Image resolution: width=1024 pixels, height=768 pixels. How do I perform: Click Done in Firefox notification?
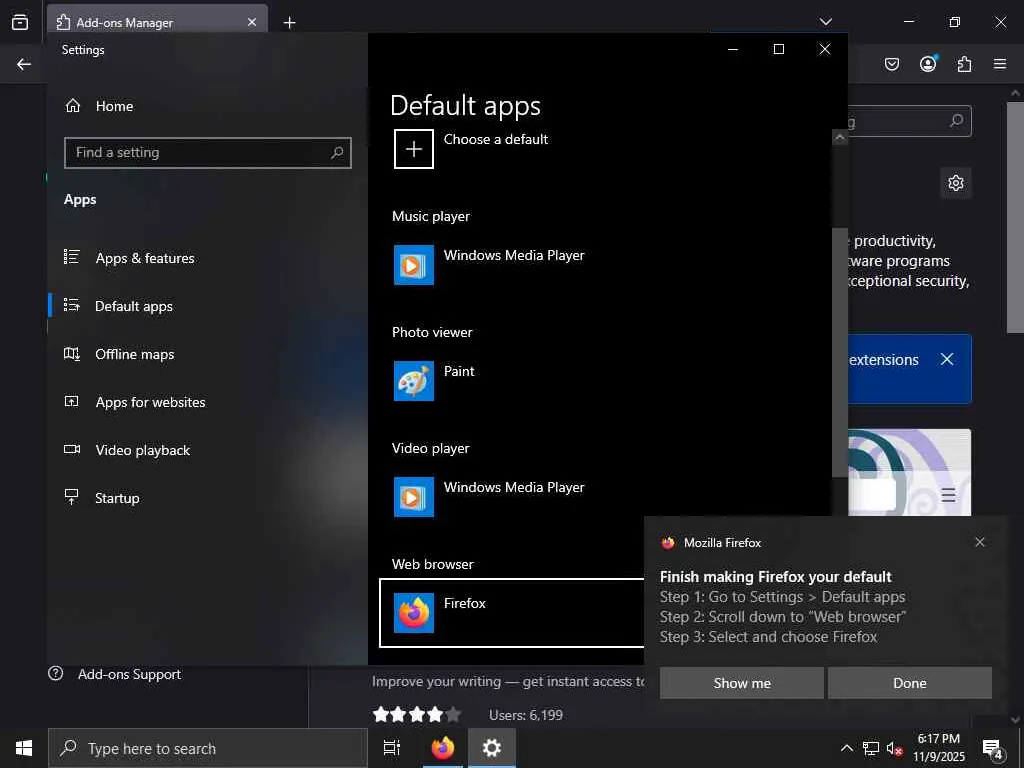[910, 683]
